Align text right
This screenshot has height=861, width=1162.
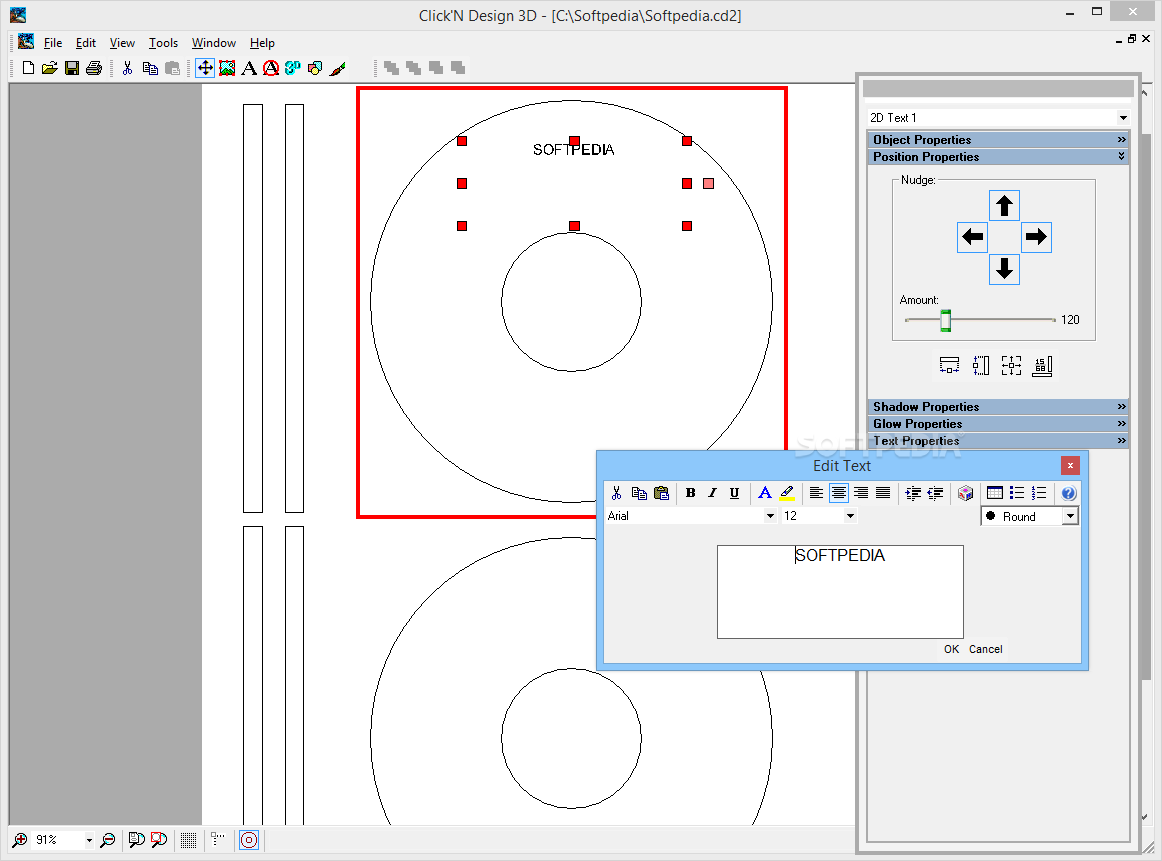(x=860, y=493)
